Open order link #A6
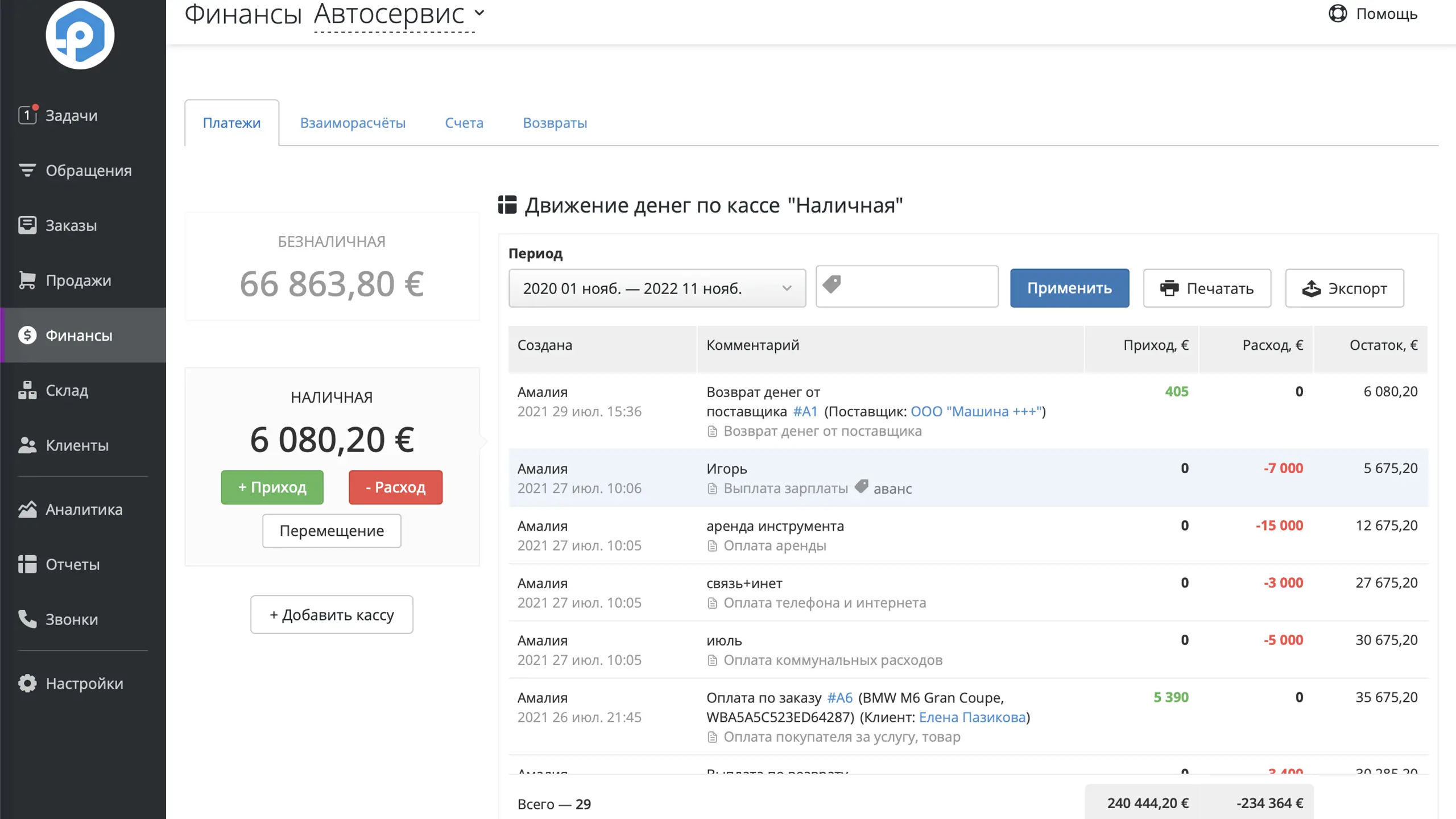Screen dimensions: 1456x819 [x=839, y=698]
